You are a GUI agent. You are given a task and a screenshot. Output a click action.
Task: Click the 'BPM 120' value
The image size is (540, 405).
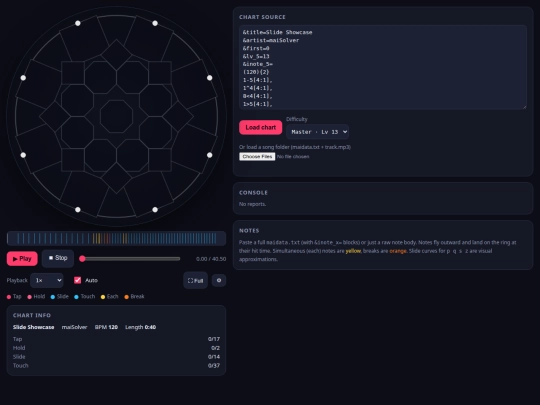point(106,327)
